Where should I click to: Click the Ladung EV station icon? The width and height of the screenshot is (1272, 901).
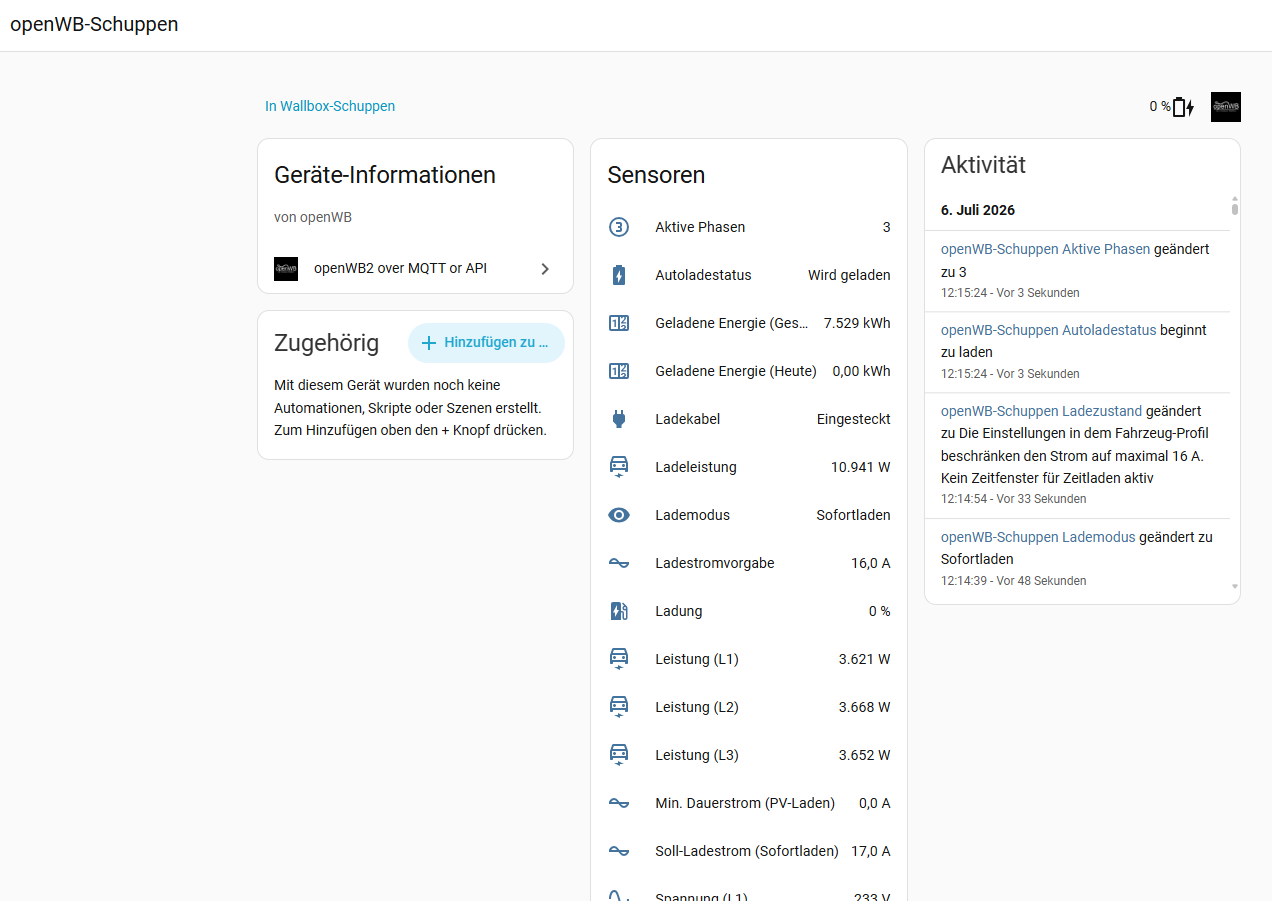(x=619, y=611)
